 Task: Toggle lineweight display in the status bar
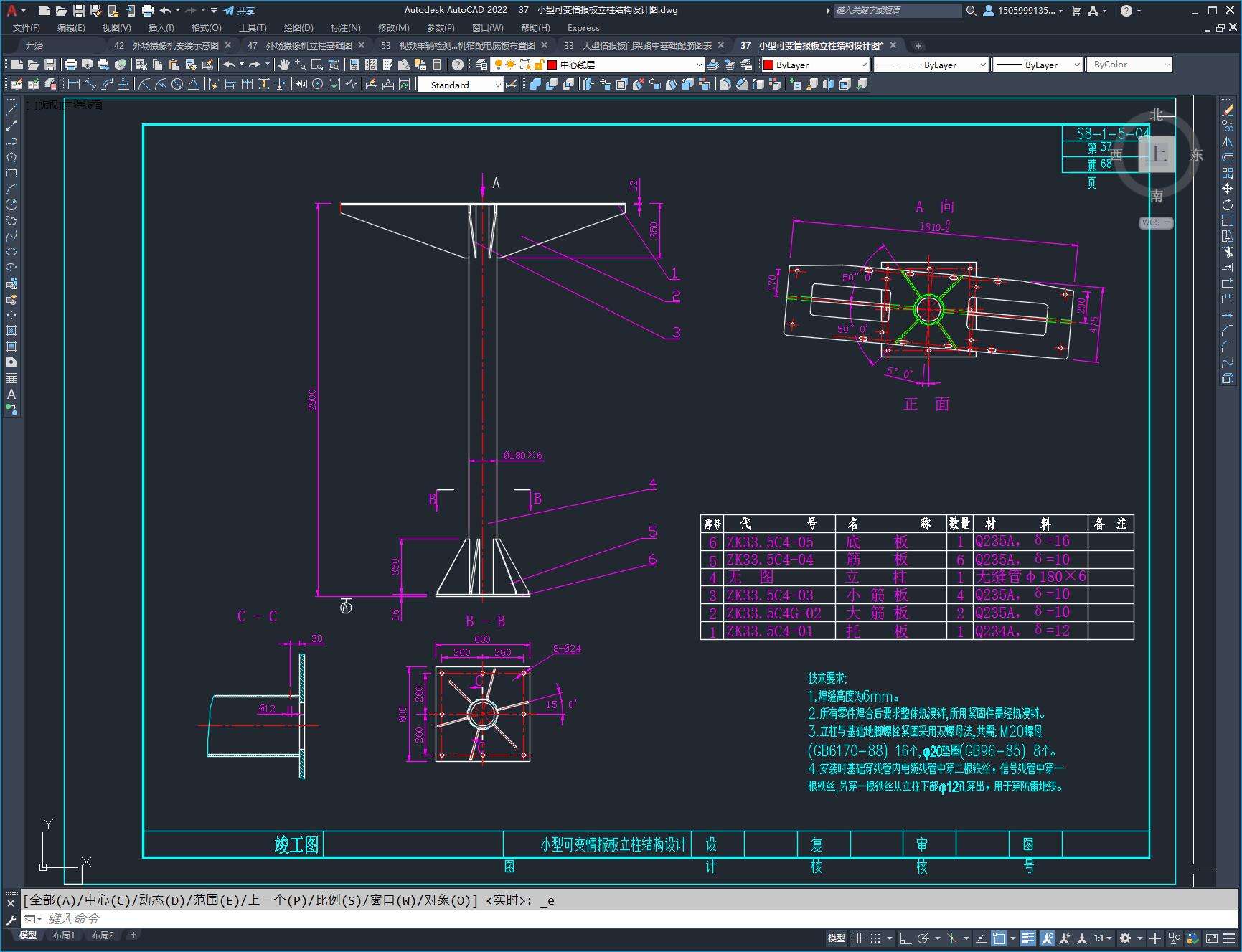[x=1028, y=938]
